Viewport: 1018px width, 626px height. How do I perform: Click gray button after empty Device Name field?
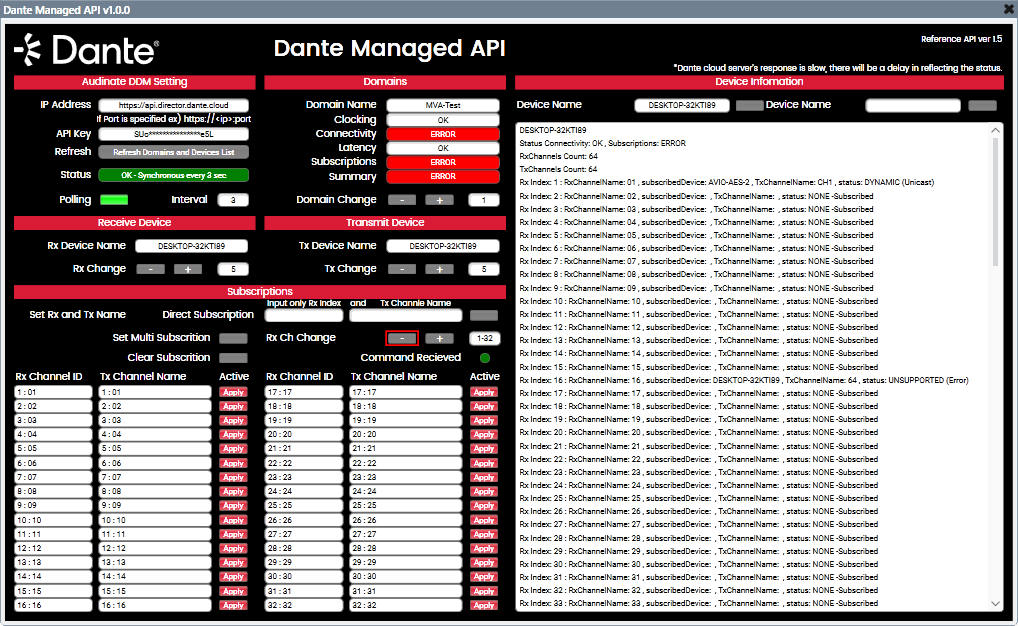[x=982, y=106]
